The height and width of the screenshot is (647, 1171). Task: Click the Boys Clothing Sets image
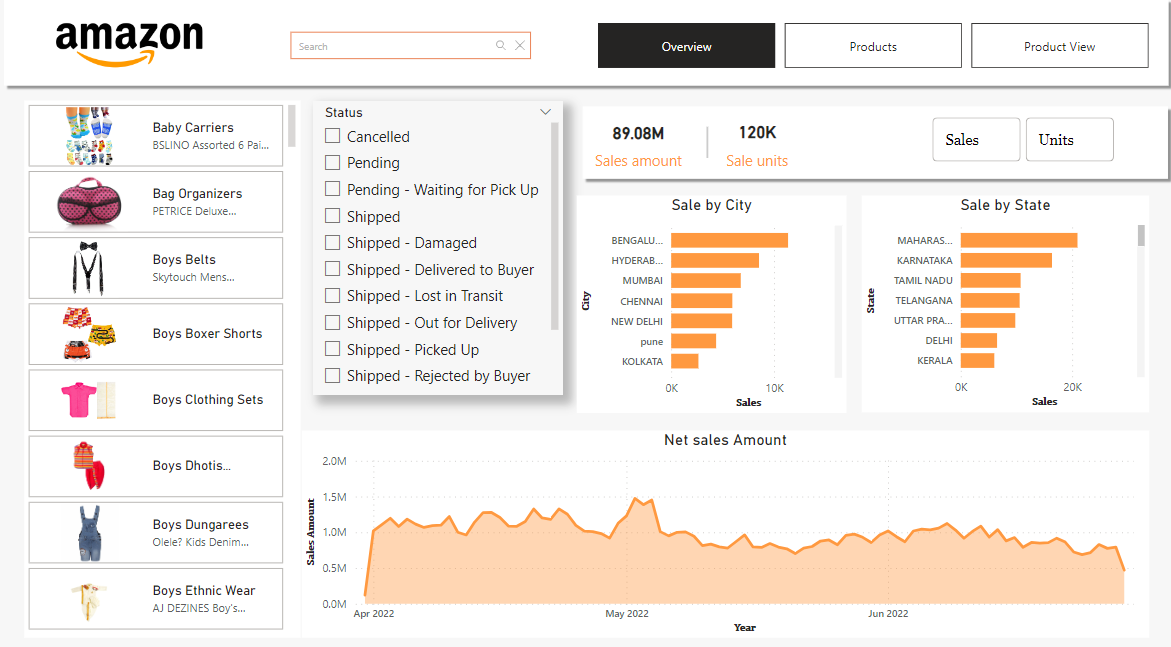coord(88,400)
